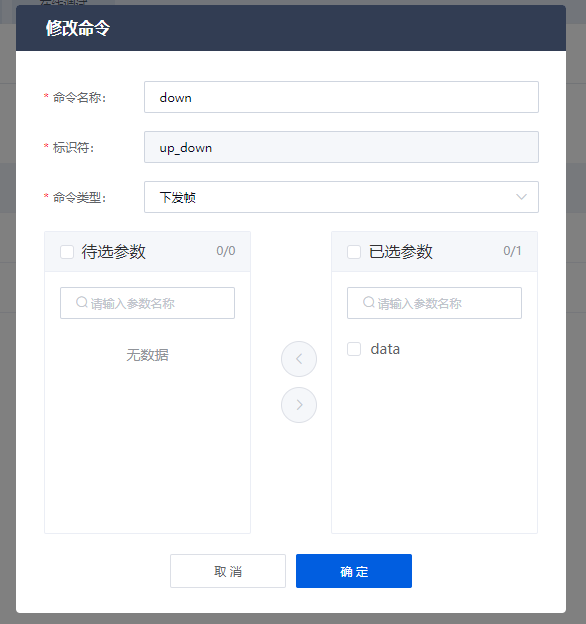Open the 下发帧 command type selector
This screenshot has height=624, width=586.
click(x=341, y=197)
